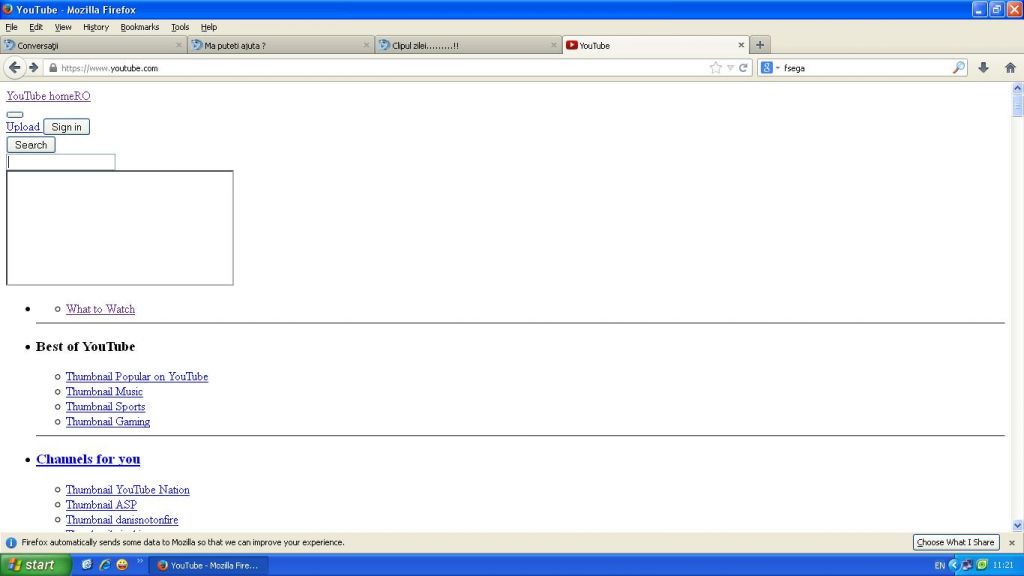Click the Upload link
Image resolution: width=1024 pixels, height=576 pixels.
(23, 127)
